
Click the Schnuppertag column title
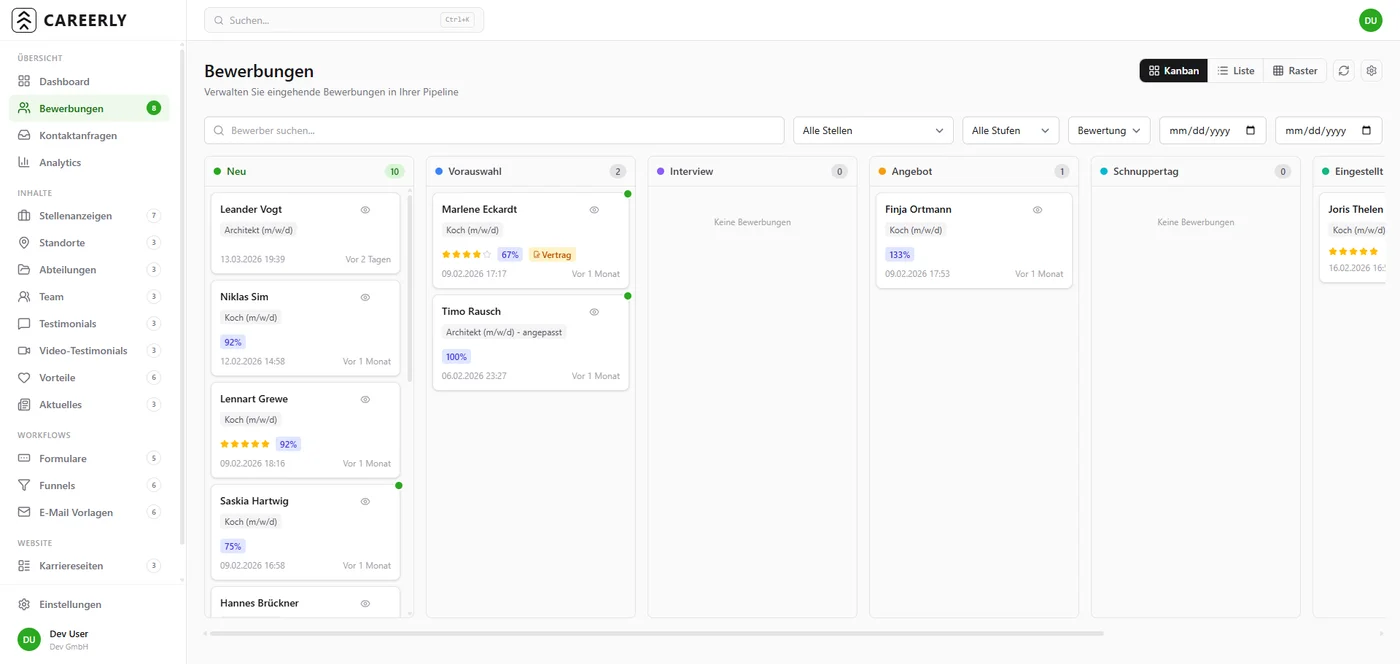pyautogui.click(x=1146, y=172)
